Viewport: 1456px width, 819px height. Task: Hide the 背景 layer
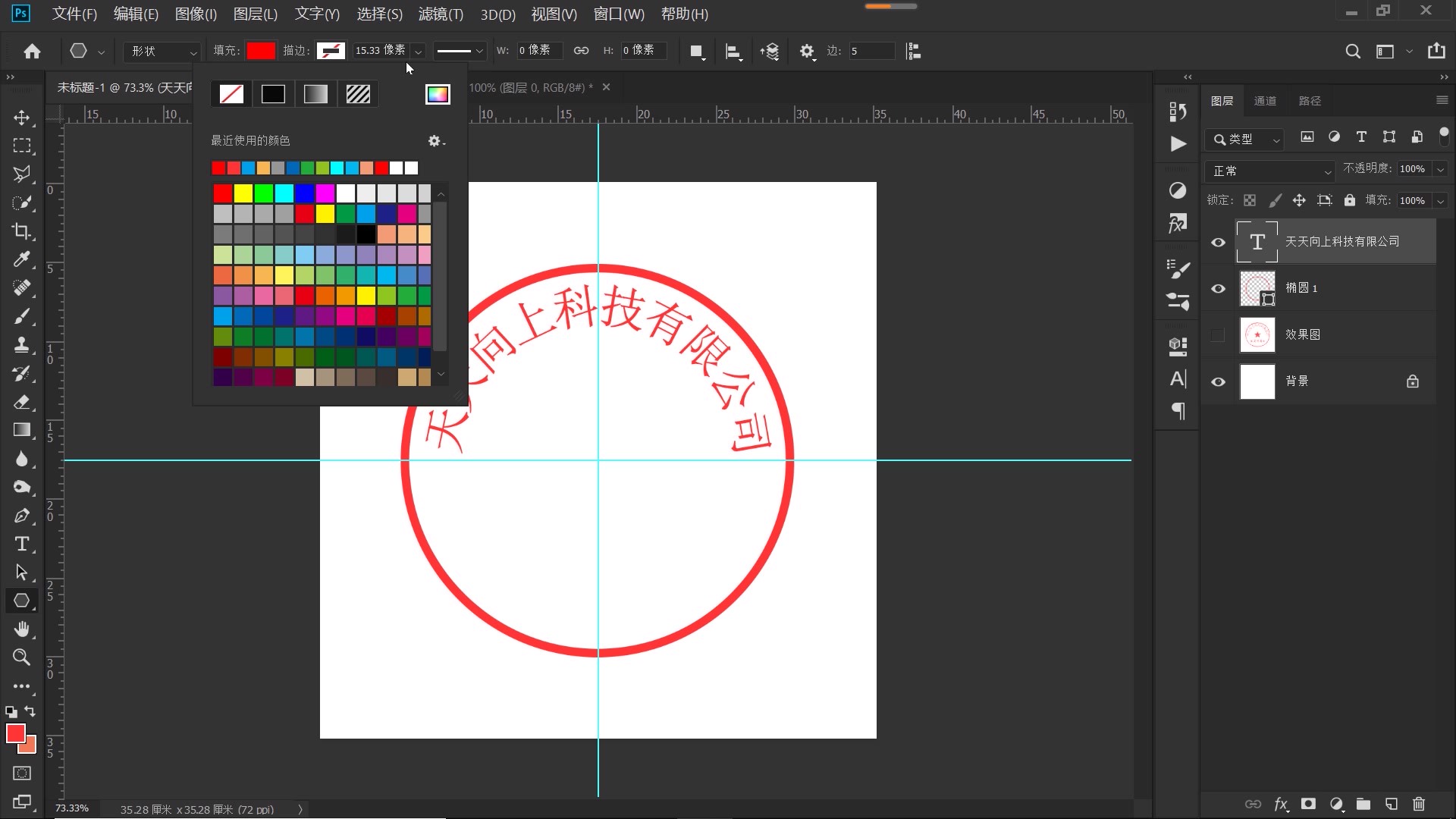click(x=1219, y=381)
